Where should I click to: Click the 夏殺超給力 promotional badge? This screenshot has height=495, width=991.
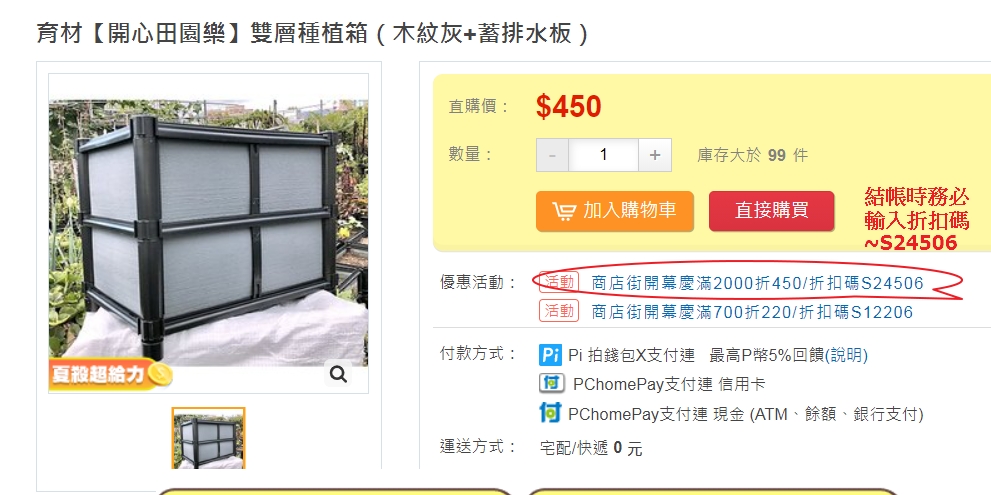click(111, 374)
